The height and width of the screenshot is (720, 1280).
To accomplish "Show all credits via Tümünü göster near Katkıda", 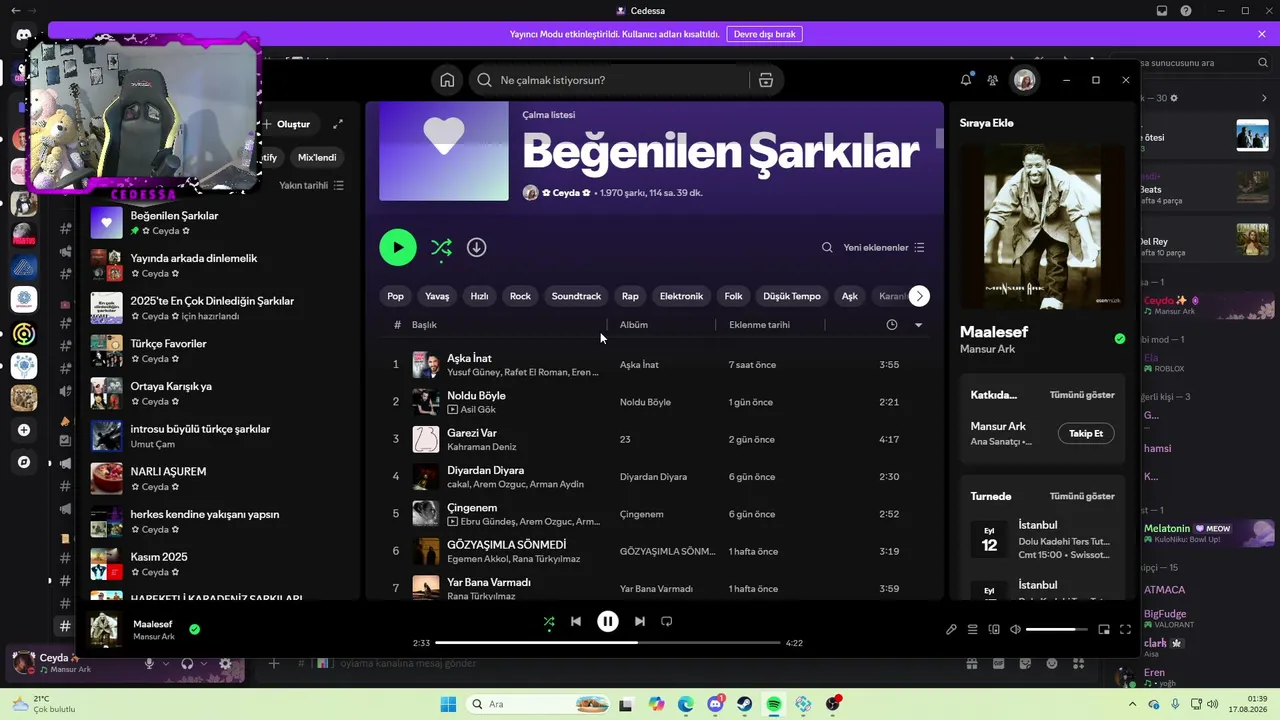I will pos(1082,395).
